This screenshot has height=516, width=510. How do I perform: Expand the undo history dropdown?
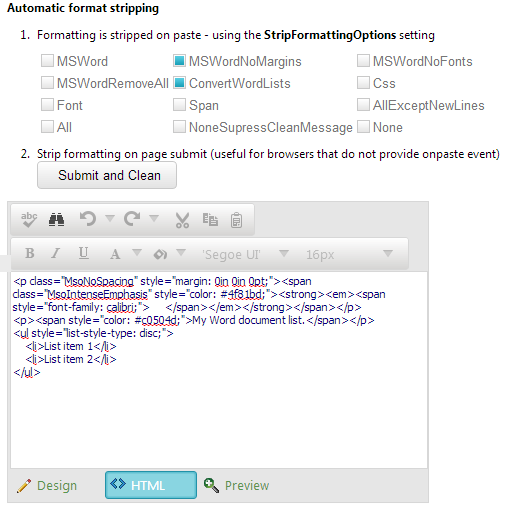tap(110, 219)
